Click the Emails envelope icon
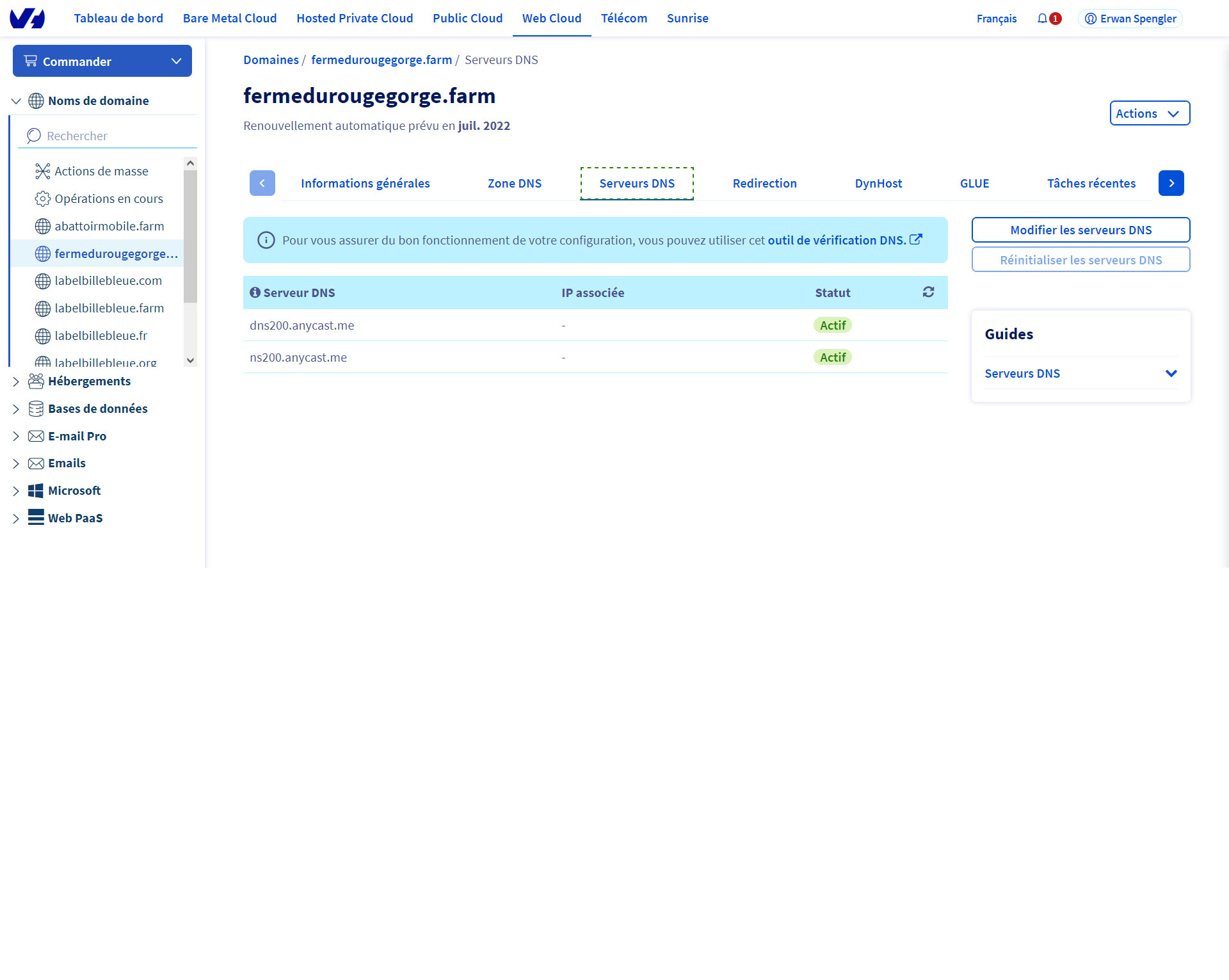 36,463
